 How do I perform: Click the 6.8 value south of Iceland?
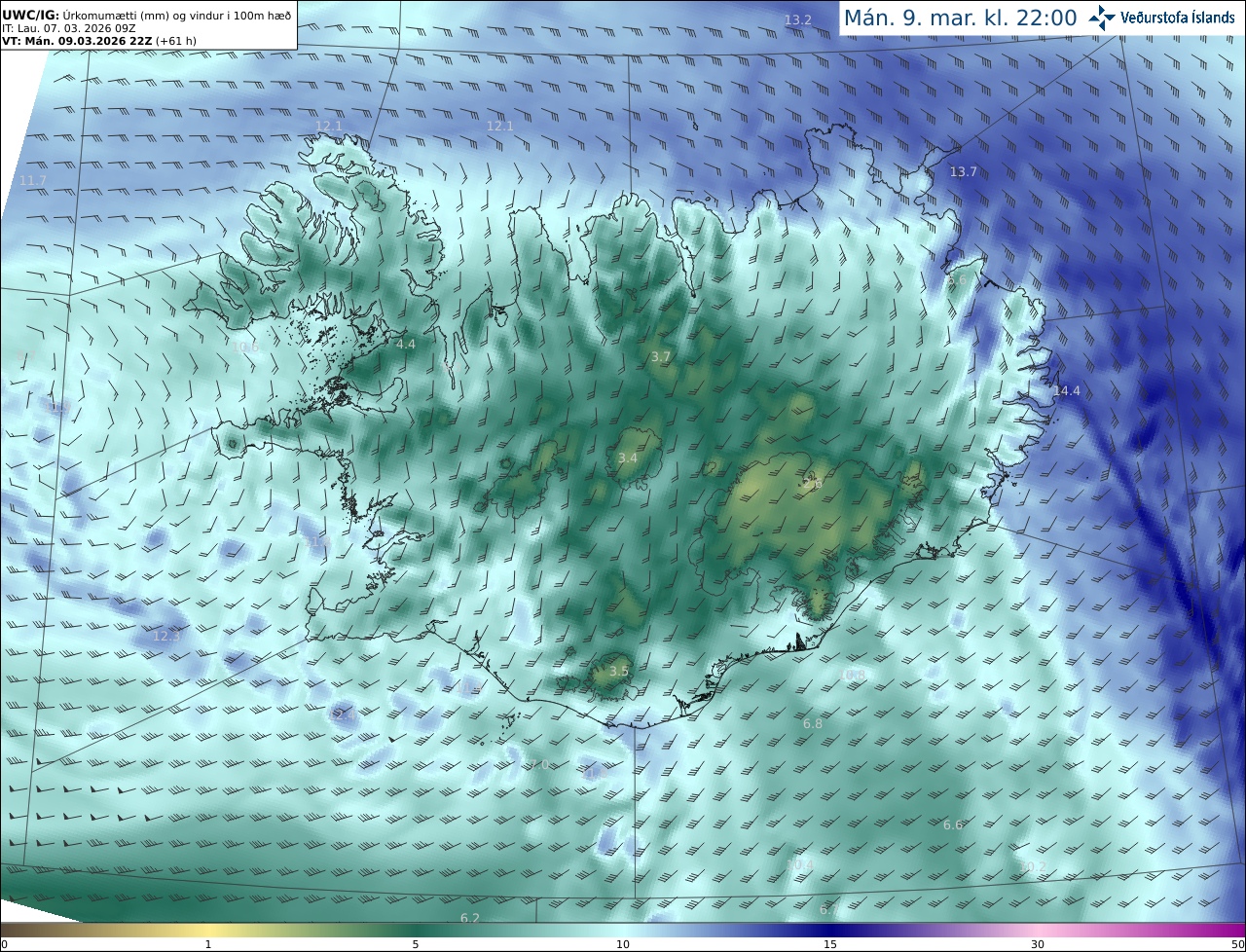coord(813,724)
